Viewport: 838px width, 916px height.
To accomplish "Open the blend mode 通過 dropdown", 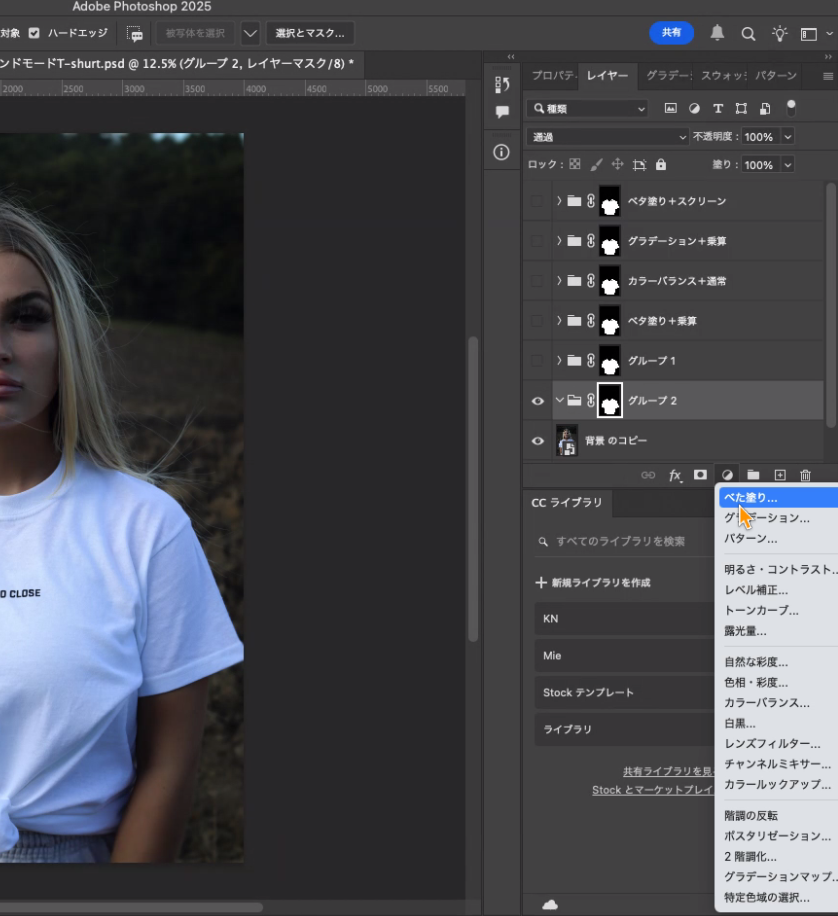I will pyautogui.click(x=607, y=137).
